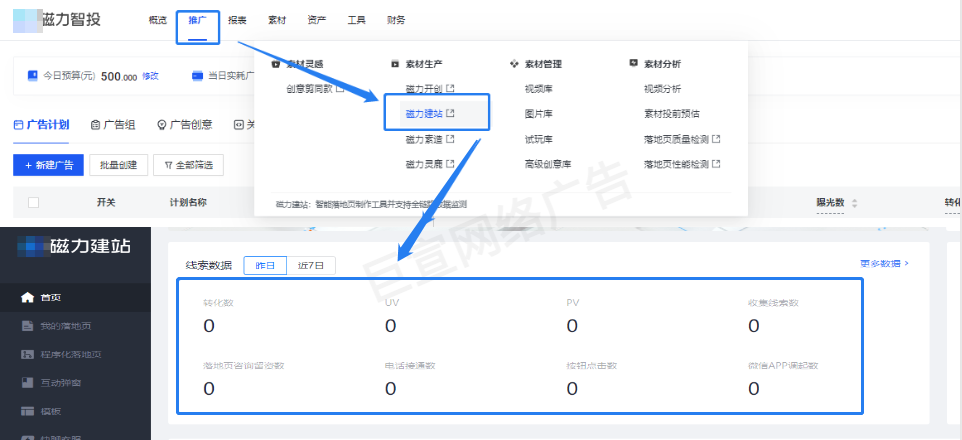The width and height of the screenshot is (962, 440).
Task: Click the 新建广告 button
Action: coord(48,165)
